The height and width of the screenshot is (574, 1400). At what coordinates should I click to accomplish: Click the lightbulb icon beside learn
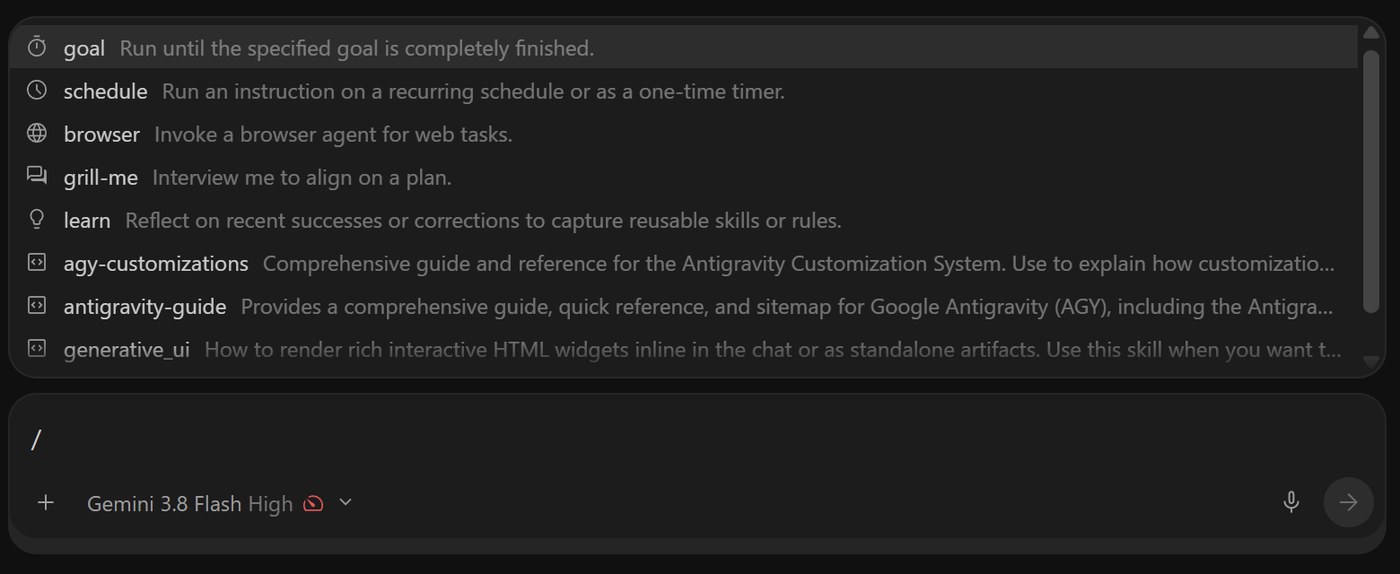point(37,219)
